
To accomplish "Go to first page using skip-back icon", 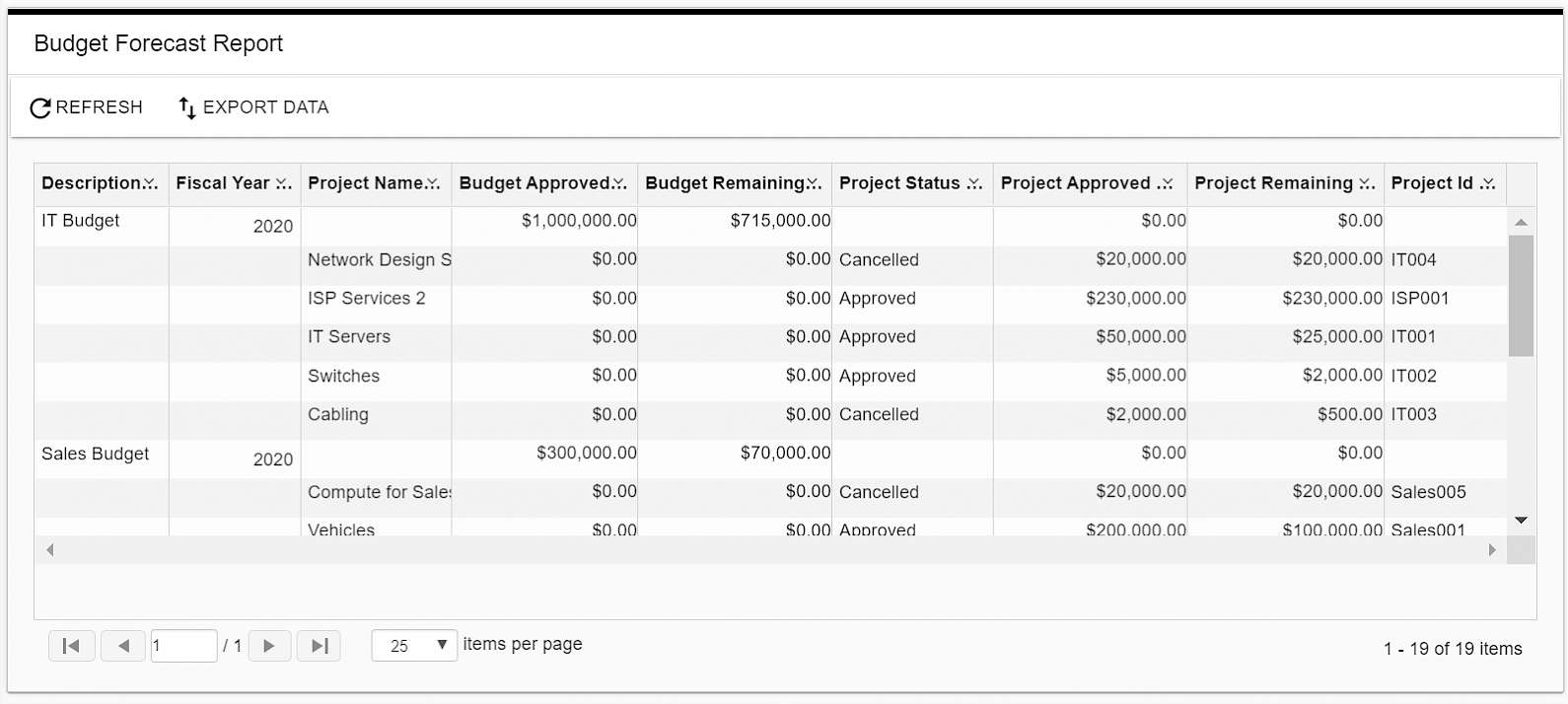I will coord(71,645).
